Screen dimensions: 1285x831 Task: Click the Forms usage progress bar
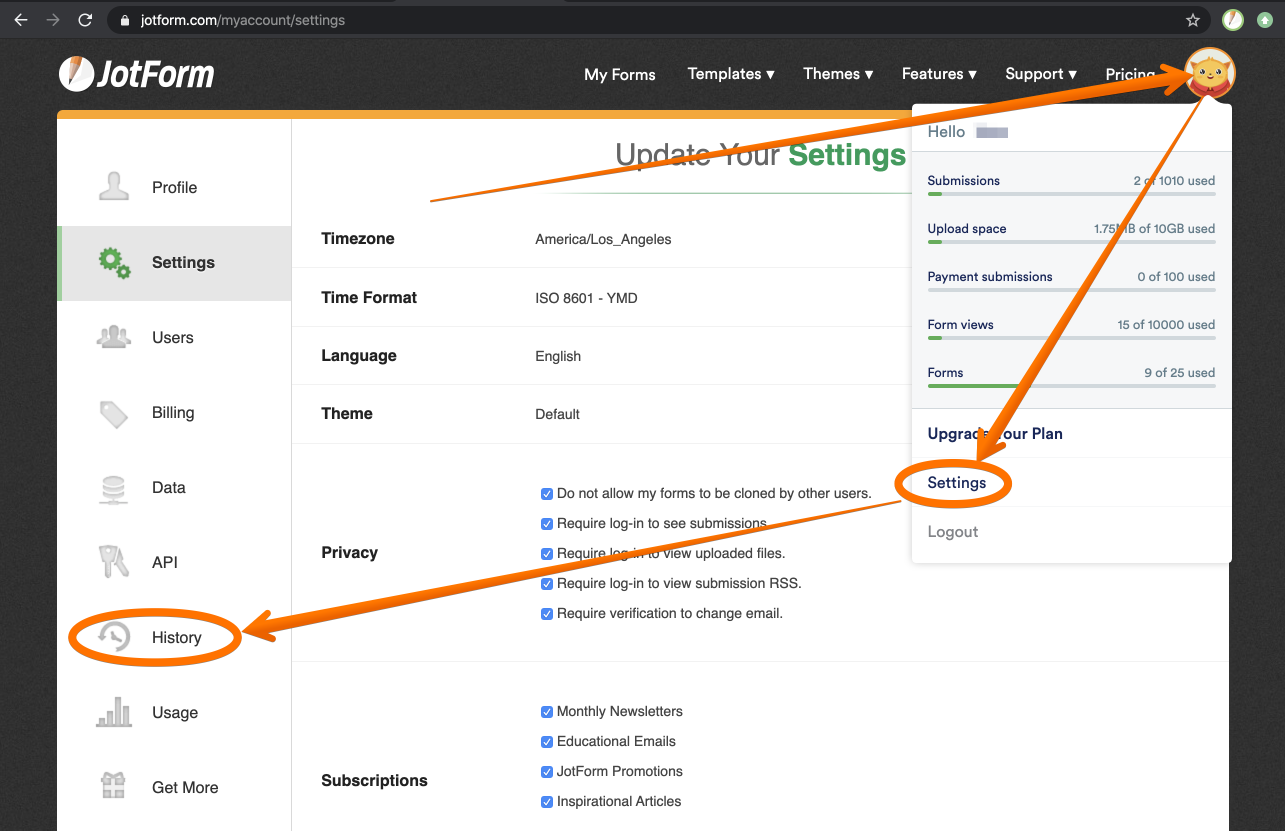click(1071, 386)
